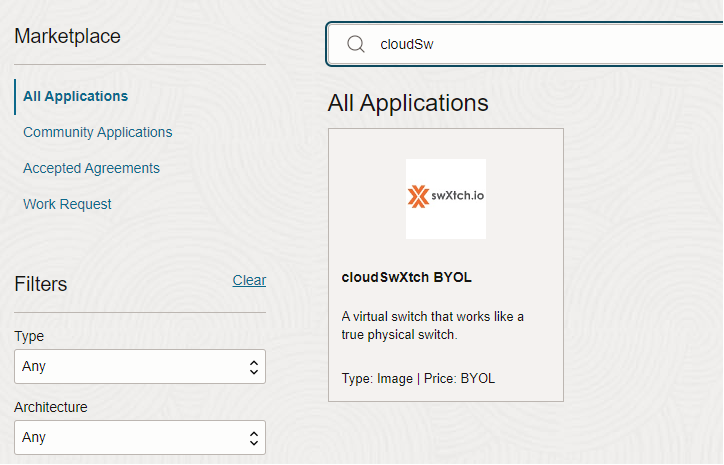Screen dimensions: 724x465
Task: Click the Architecture filter label
Action: (51, 407)
